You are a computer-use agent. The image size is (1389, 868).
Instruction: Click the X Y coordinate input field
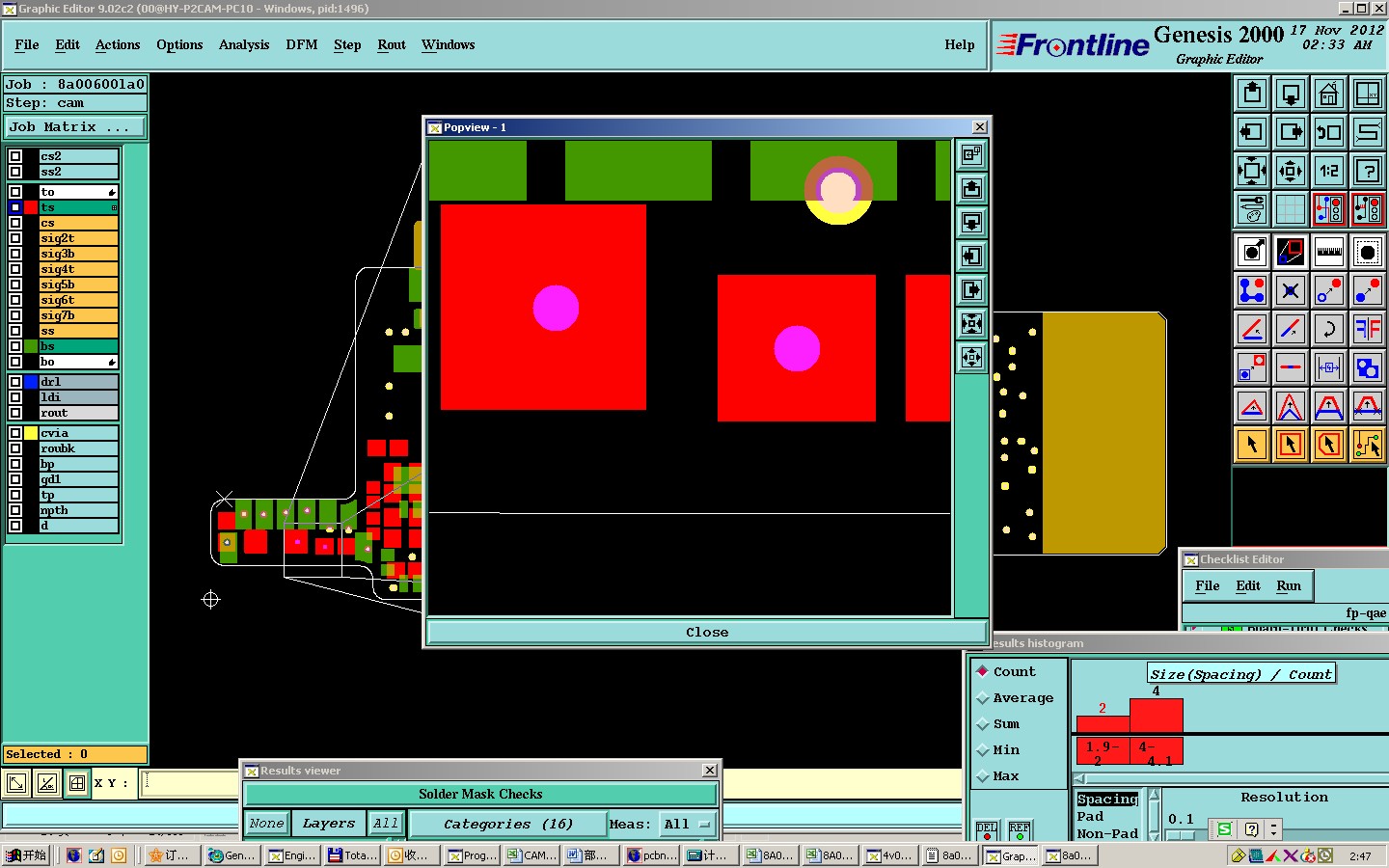tap(189, 783)
